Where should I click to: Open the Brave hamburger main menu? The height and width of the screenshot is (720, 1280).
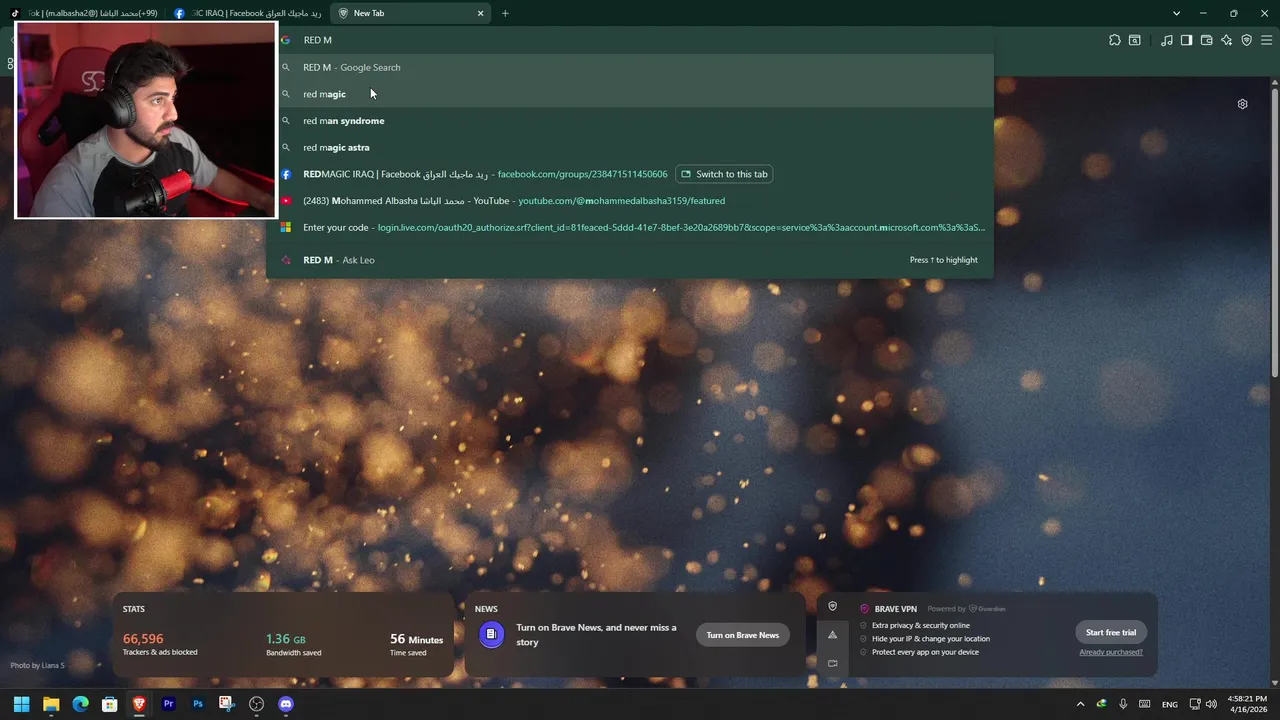[x=1266, y=40]
